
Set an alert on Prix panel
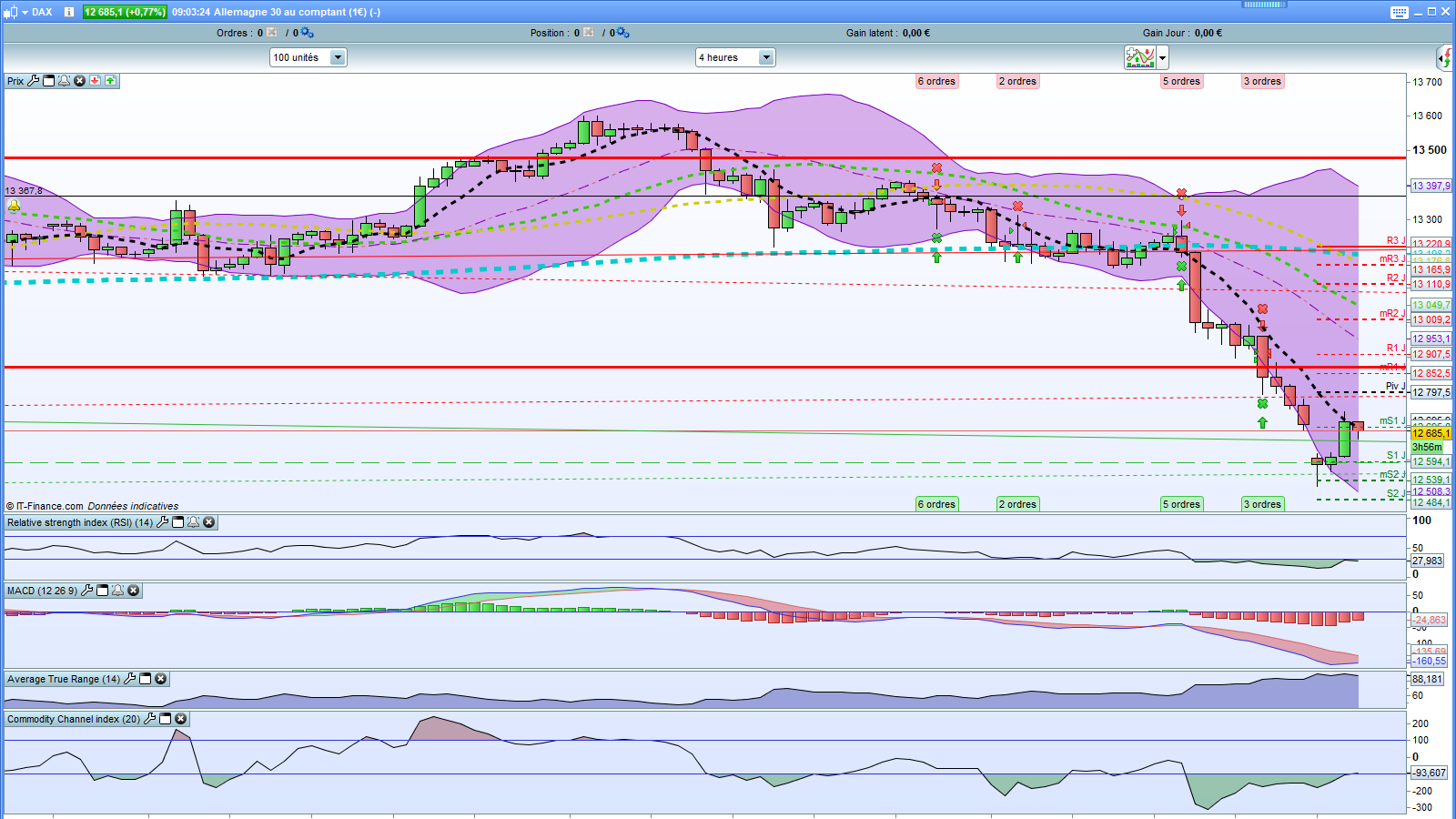point(65,81)
